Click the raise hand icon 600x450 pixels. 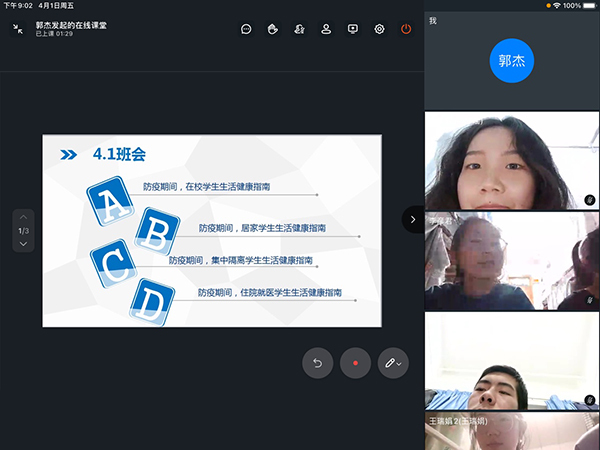273,29
